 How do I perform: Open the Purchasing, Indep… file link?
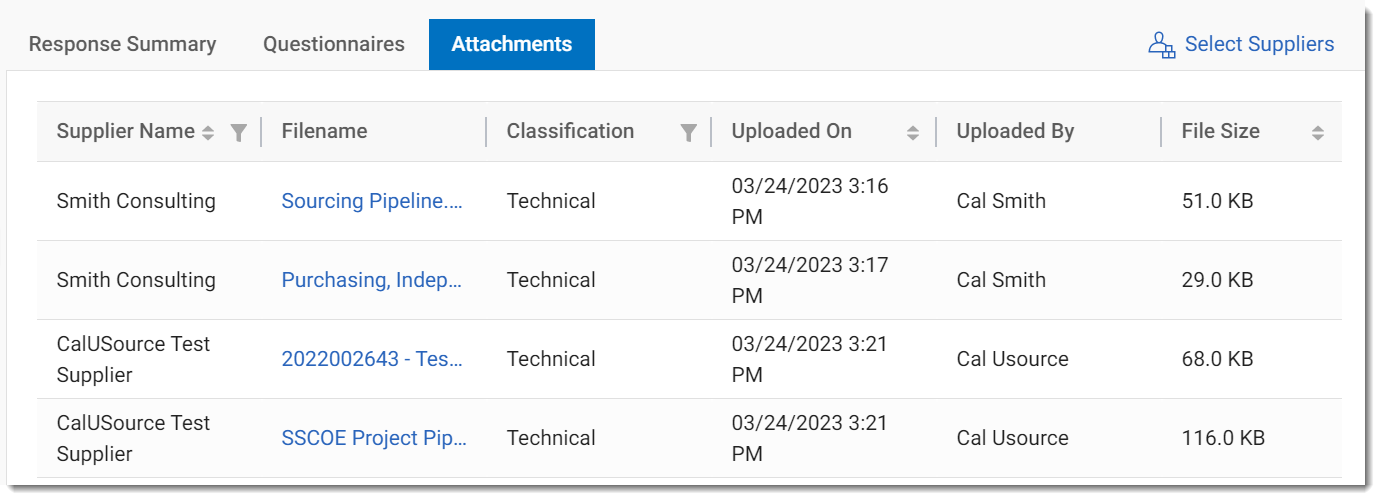(372, 280)
